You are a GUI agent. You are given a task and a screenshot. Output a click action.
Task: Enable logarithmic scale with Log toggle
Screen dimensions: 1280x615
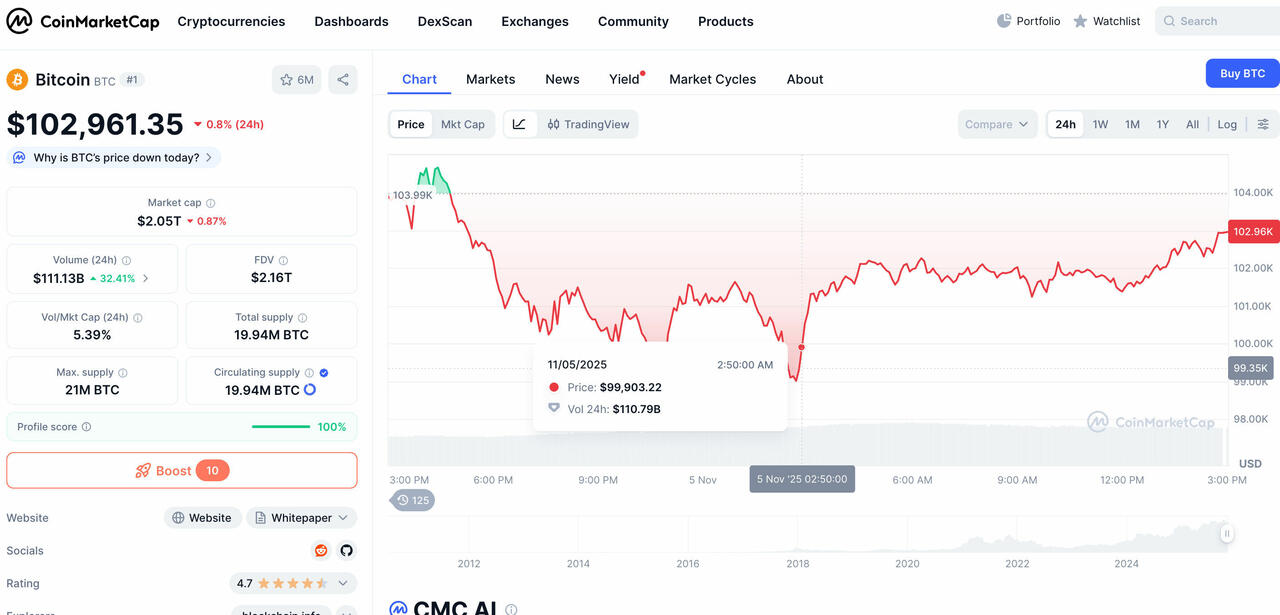pyautogui.click(x=1227, y=124)
